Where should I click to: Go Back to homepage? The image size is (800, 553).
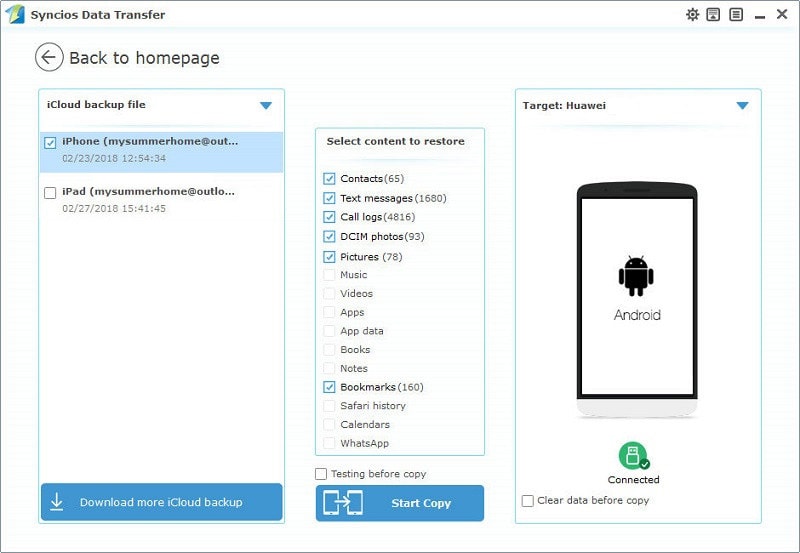144,58
